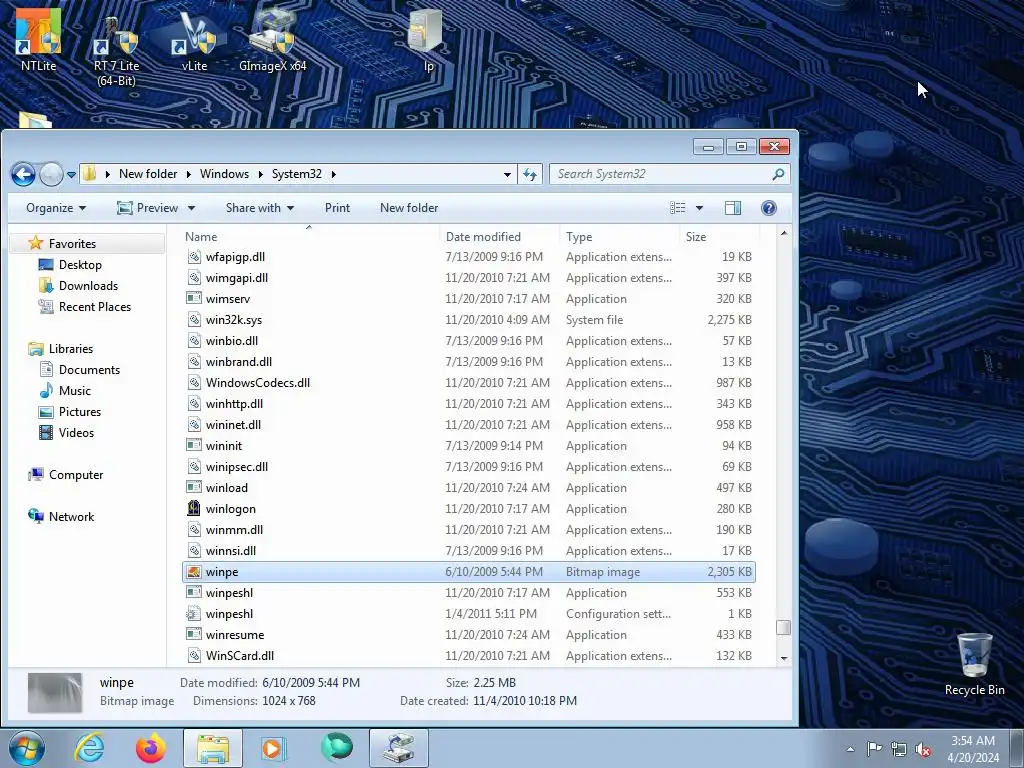Open the Documents library
This screenshot has width=1024, height=768.
89,370
